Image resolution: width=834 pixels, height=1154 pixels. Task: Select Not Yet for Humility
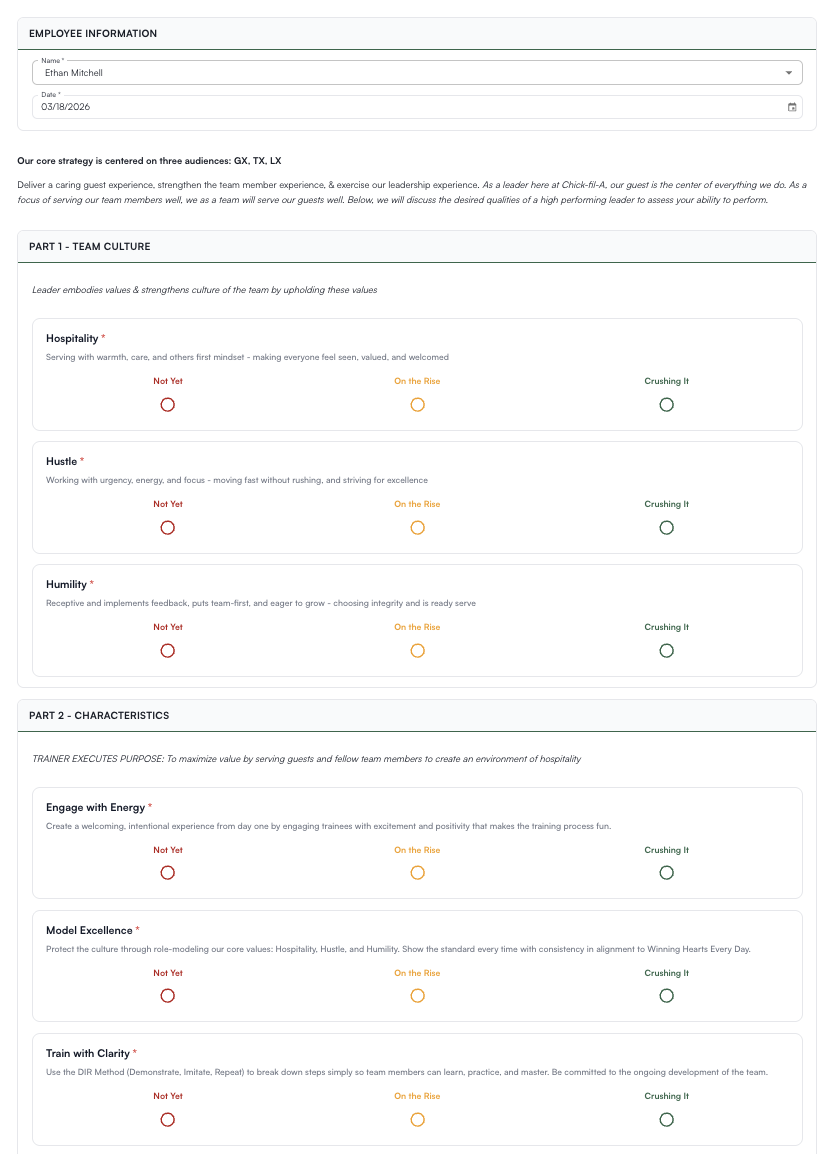coord(167,650)
